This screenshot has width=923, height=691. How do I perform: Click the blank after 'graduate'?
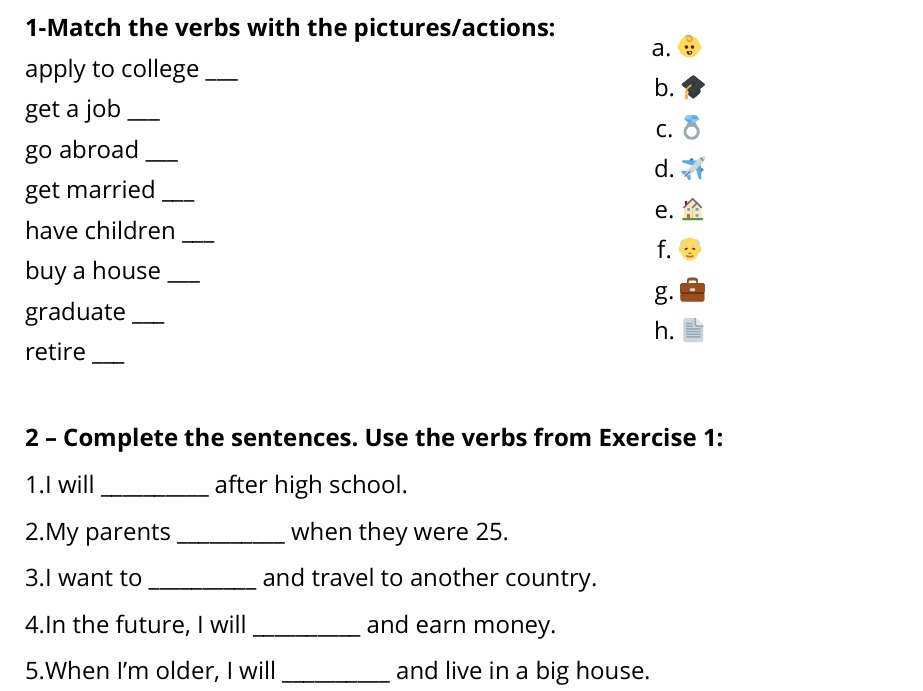tap(148, 318)
